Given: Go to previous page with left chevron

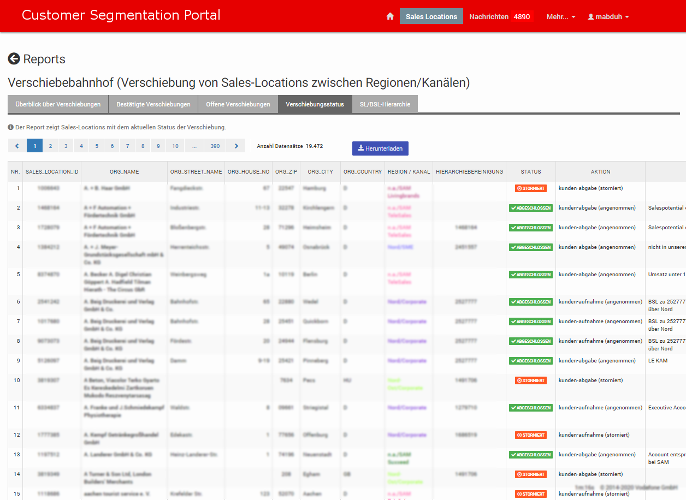Looking at the screenshot, I should coord(17,146).
